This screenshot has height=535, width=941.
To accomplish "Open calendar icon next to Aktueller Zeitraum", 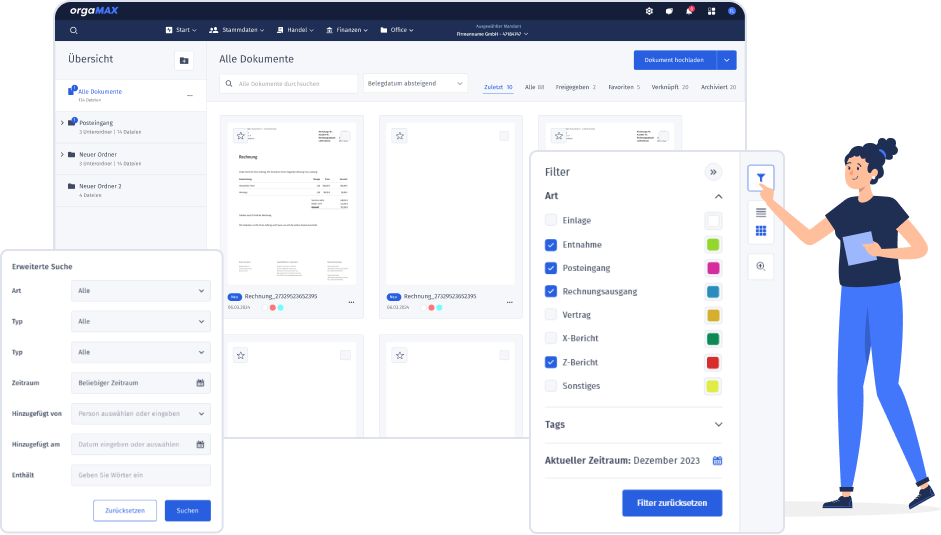I will [717, 461].
